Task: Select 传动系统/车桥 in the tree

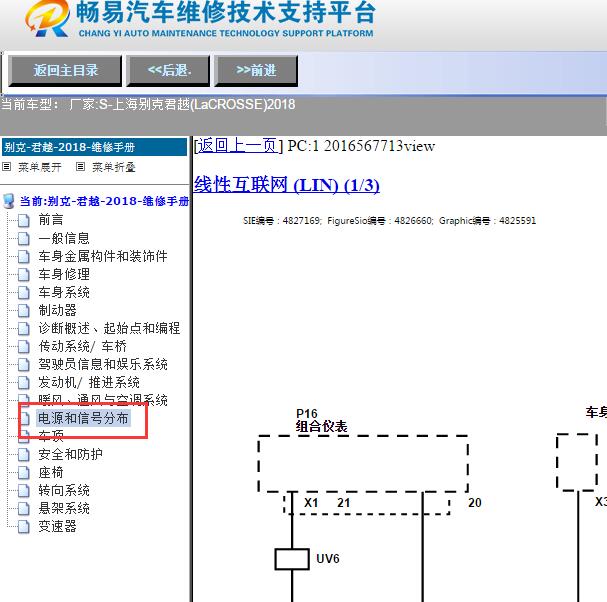Action: 82,346
